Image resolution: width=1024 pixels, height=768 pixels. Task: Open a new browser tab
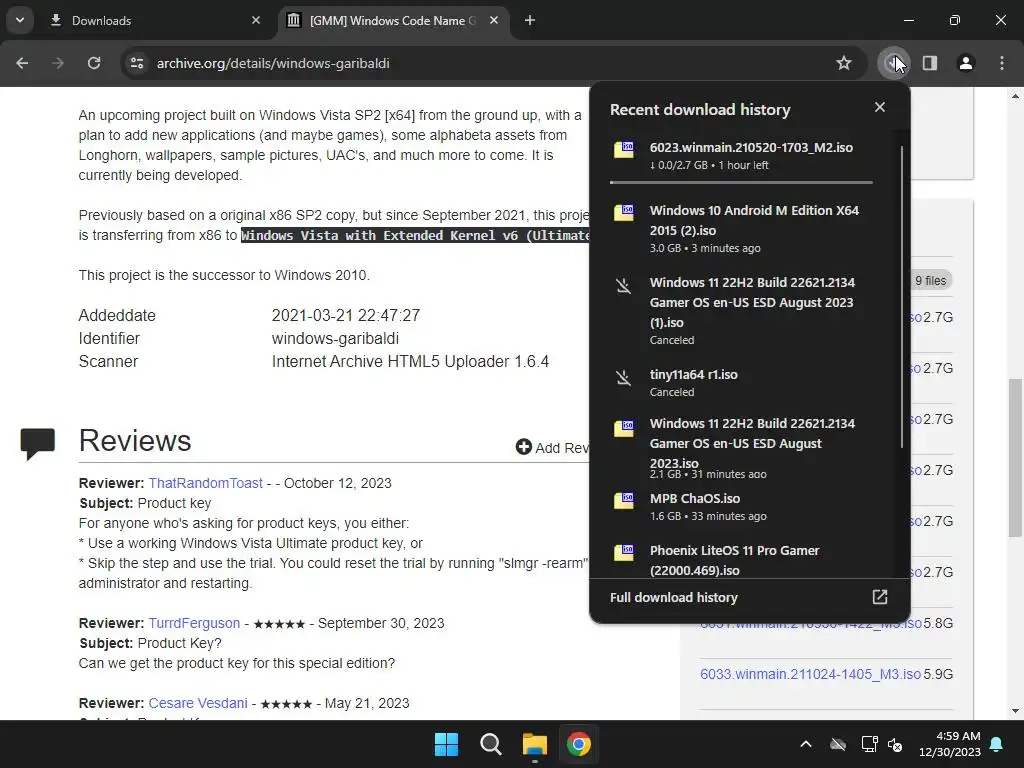point(530,20)
